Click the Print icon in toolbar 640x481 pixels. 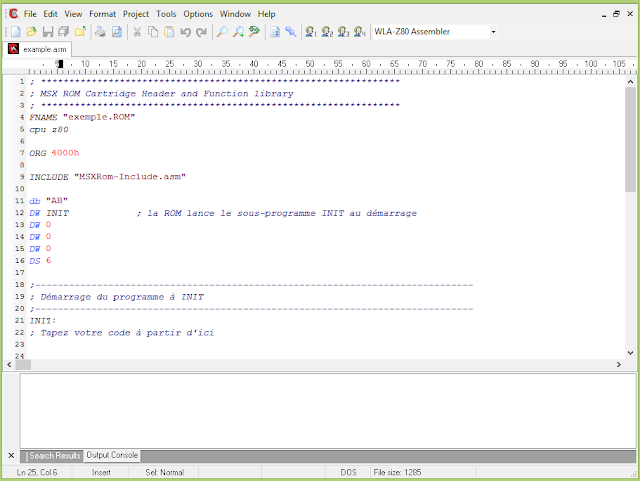(100, 32)
